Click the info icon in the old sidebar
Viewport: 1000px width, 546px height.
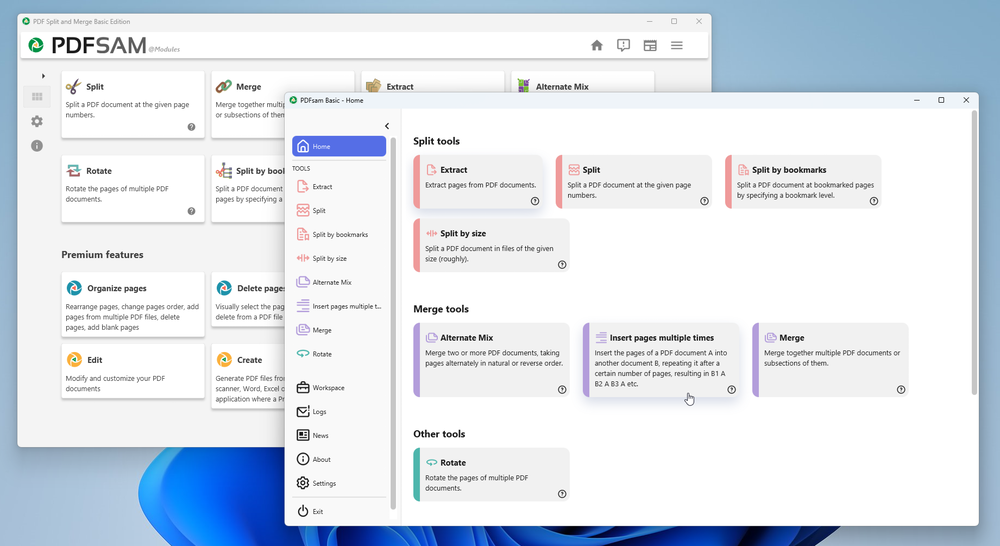(x=37, y=146)
